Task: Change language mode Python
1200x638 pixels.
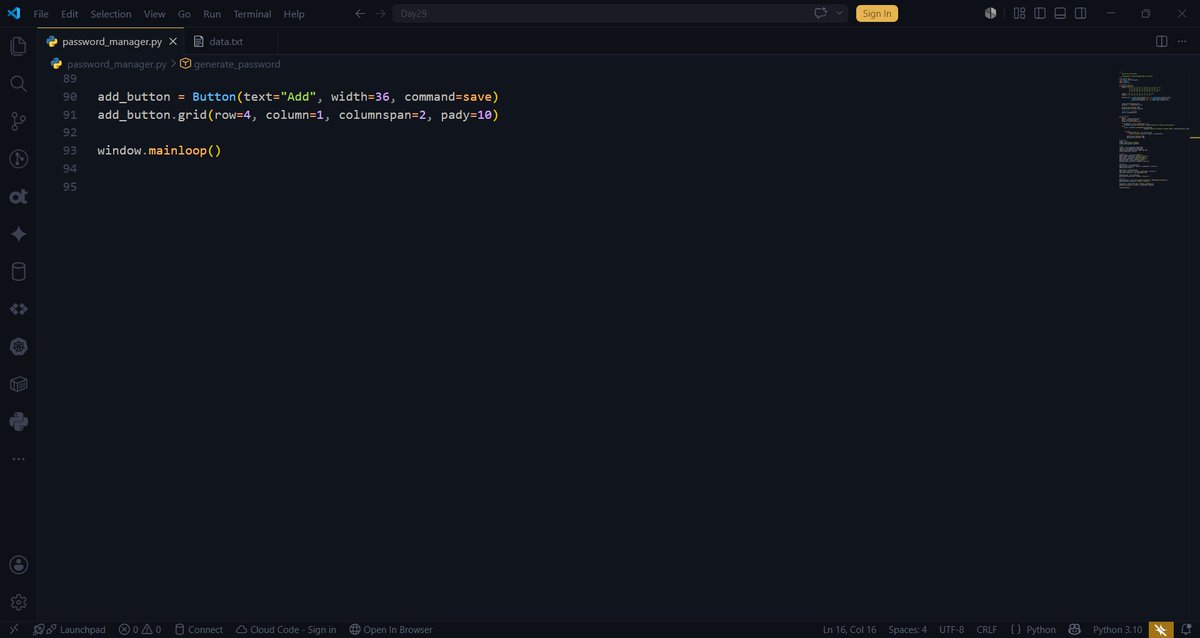Action: tap(1033, 629)
